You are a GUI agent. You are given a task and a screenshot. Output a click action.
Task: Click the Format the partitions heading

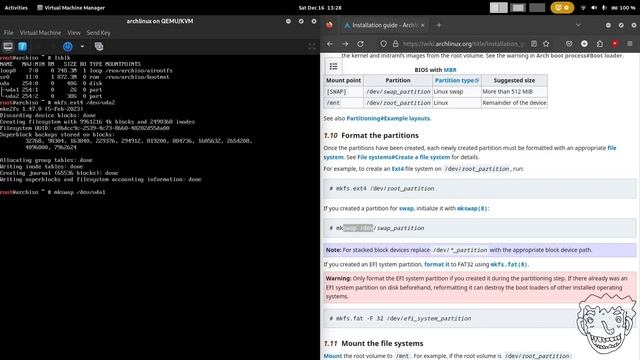tap(380, 136)
